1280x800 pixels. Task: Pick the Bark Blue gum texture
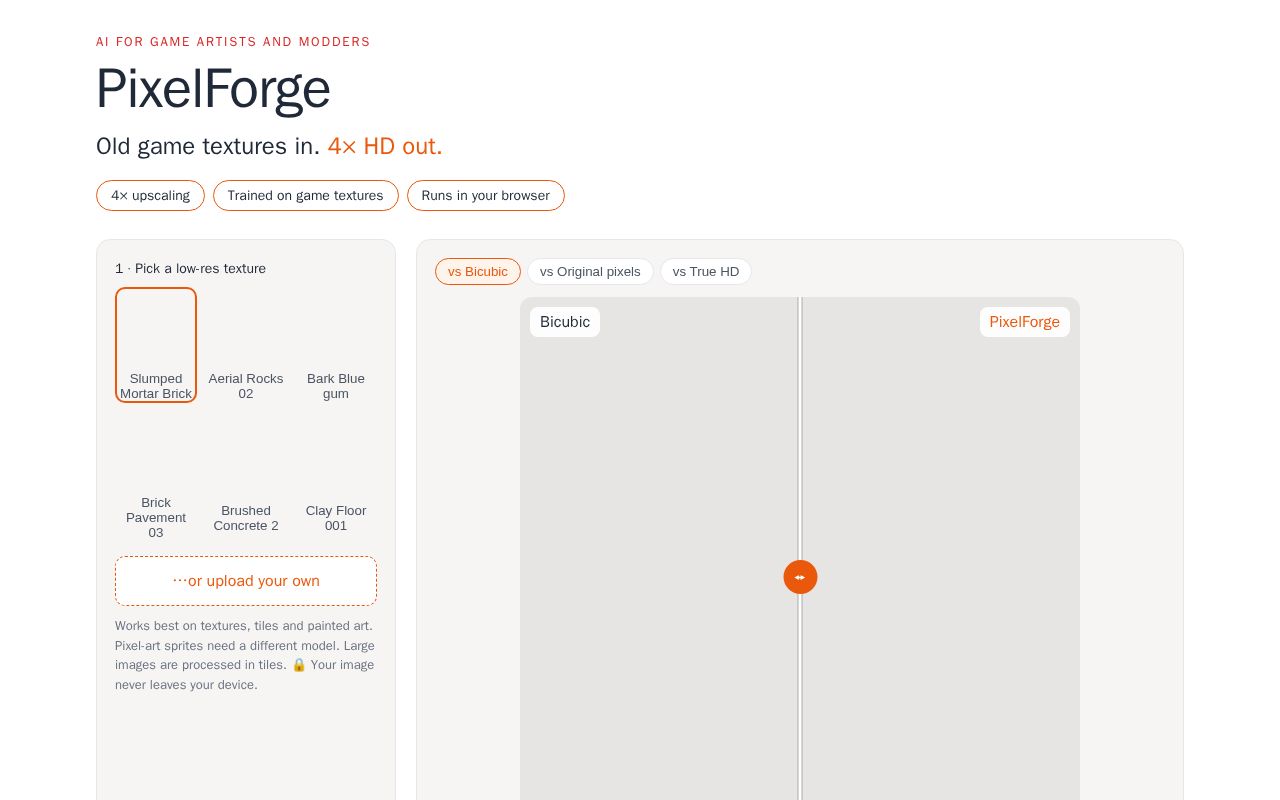[336, 345]
